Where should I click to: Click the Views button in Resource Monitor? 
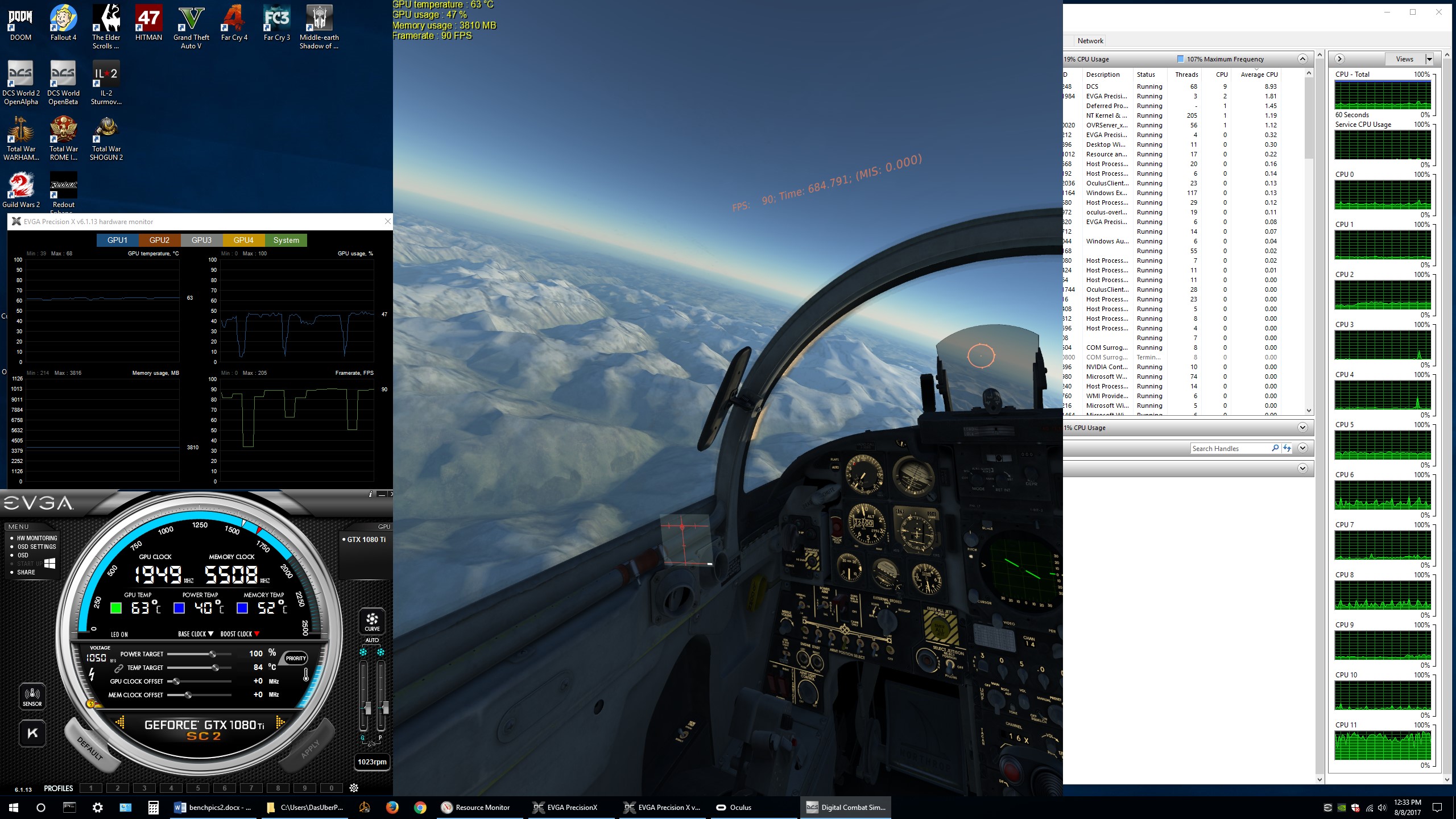pos(1404,59)
